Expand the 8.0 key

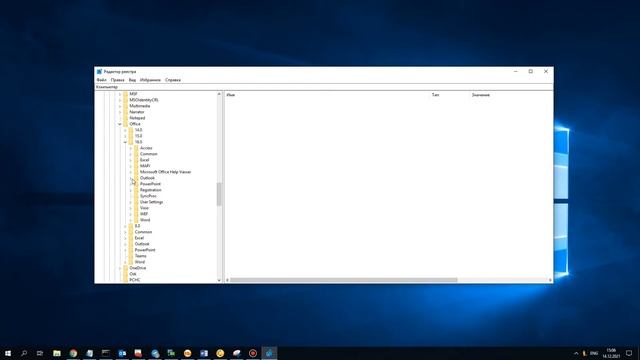(125, 226)
